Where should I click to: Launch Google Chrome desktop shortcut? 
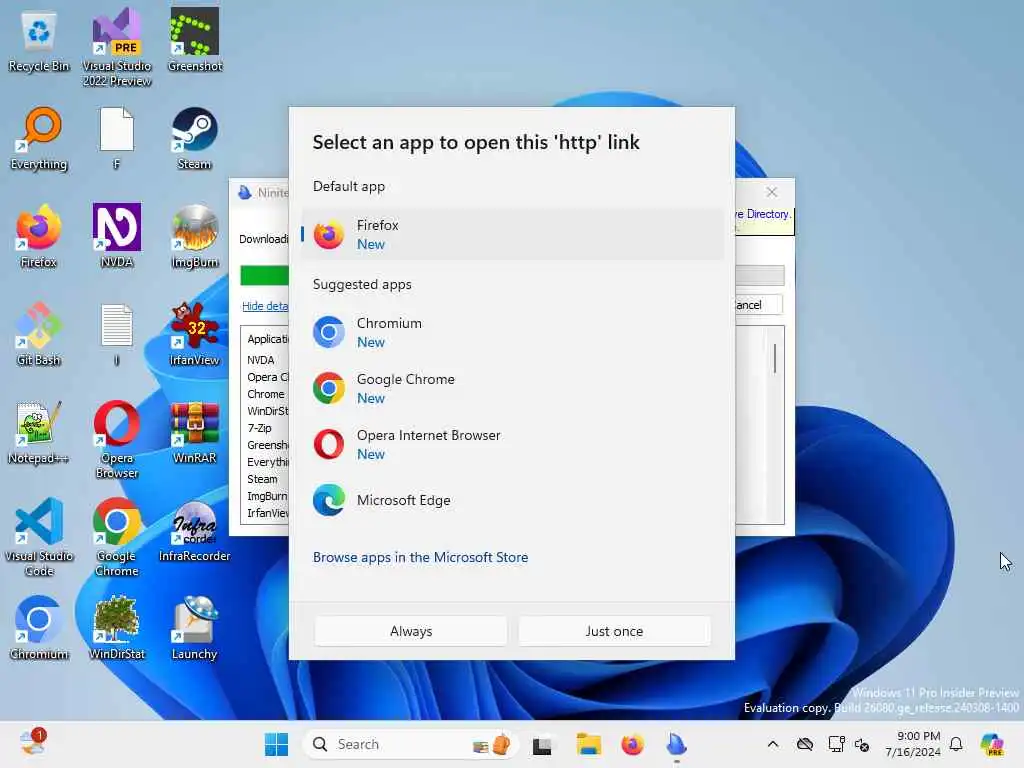tap(117, 537)
